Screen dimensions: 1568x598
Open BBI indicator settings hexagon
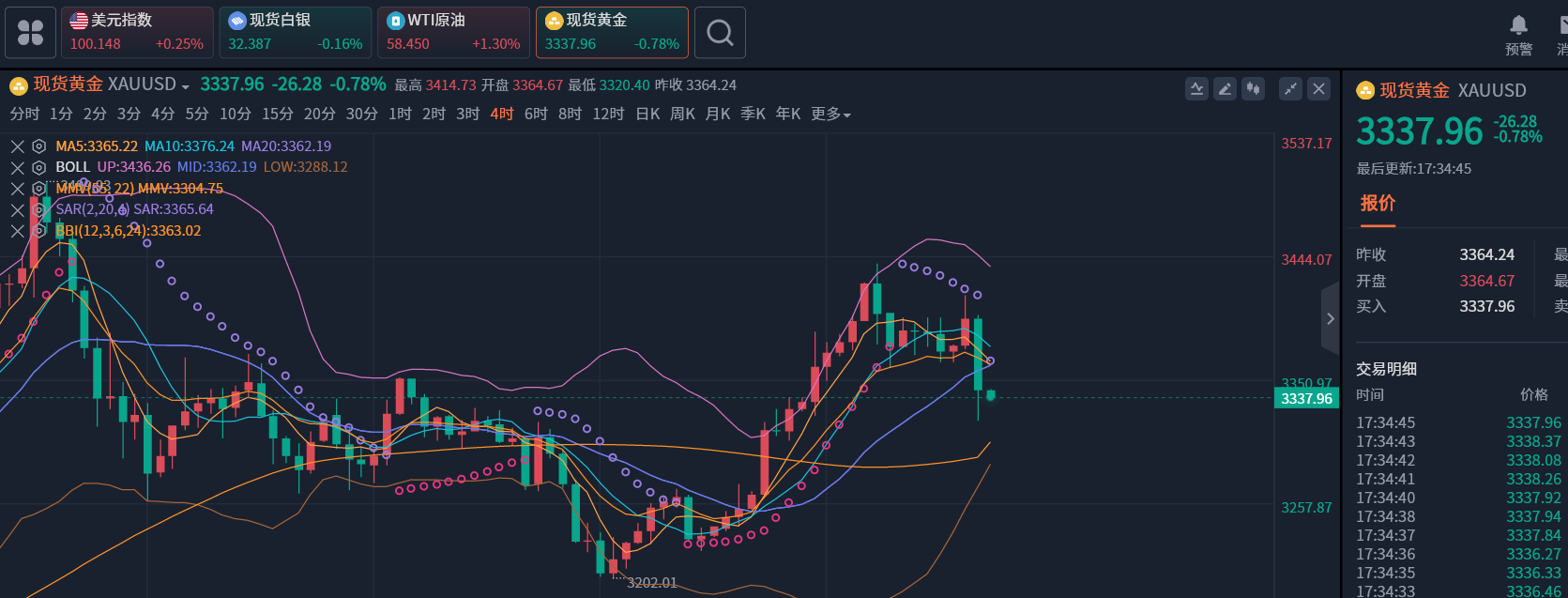click(x=38, y=231)
